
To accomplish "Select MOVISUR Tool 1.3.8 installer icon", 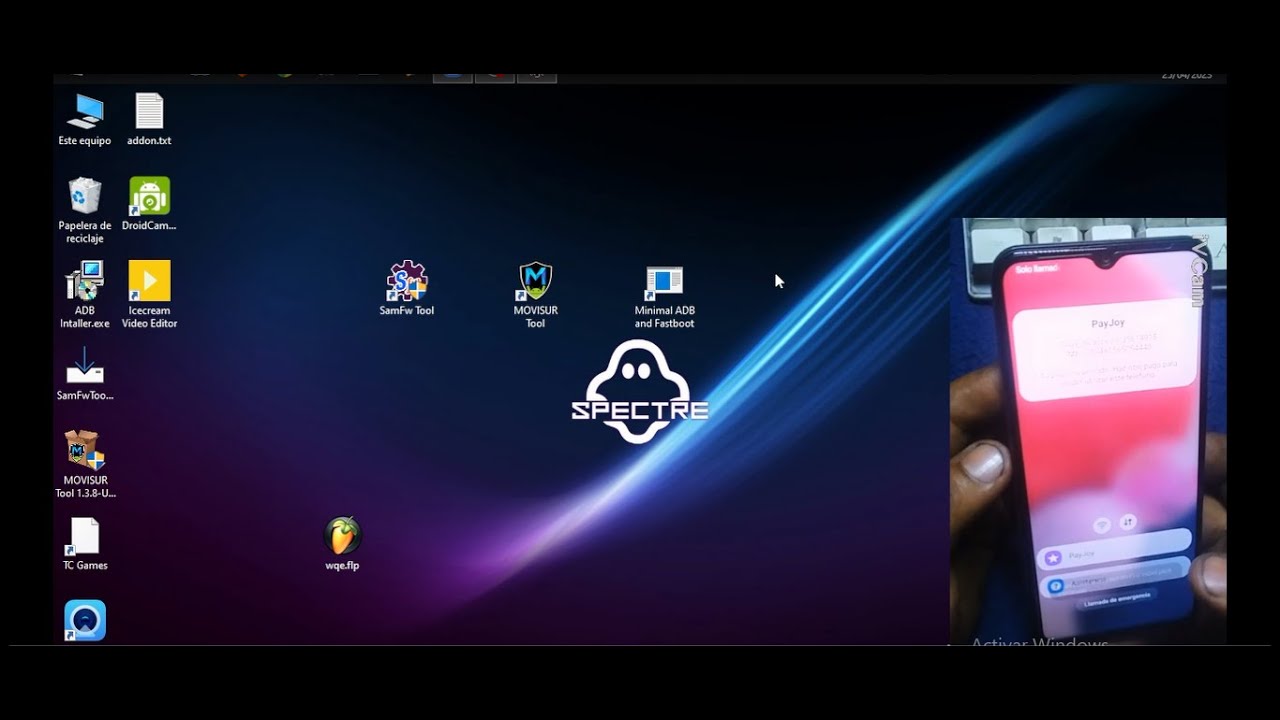I will click(85, 465).
